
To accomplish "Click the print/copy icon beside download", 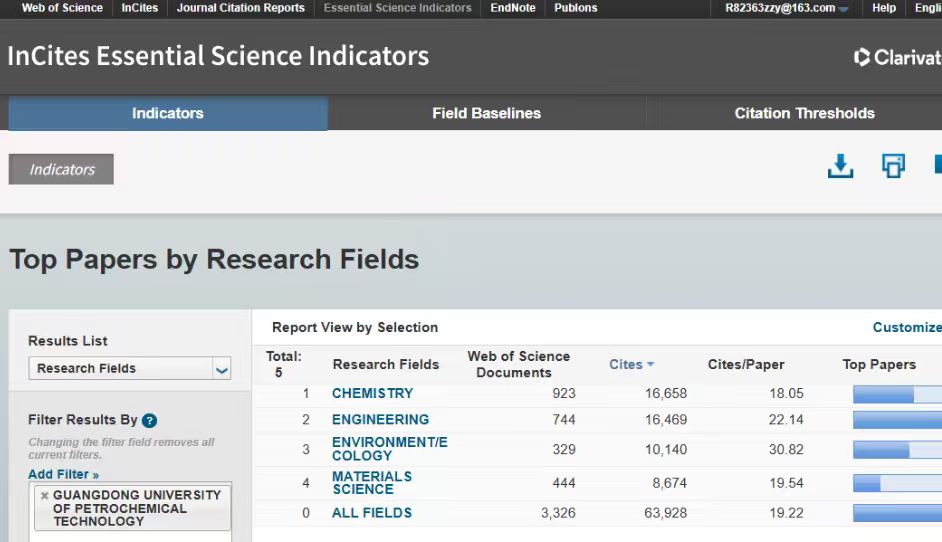I will (x=893, y=166).
